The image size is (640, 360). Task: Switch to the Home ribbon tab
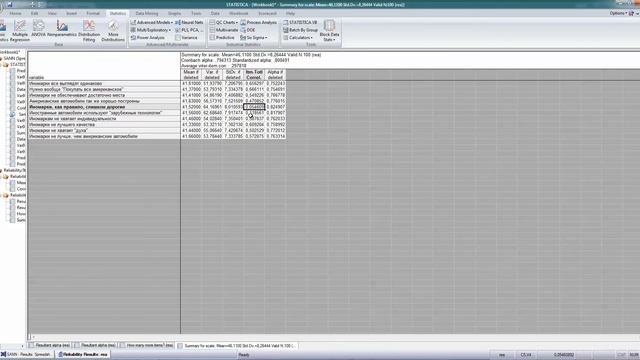16,13
